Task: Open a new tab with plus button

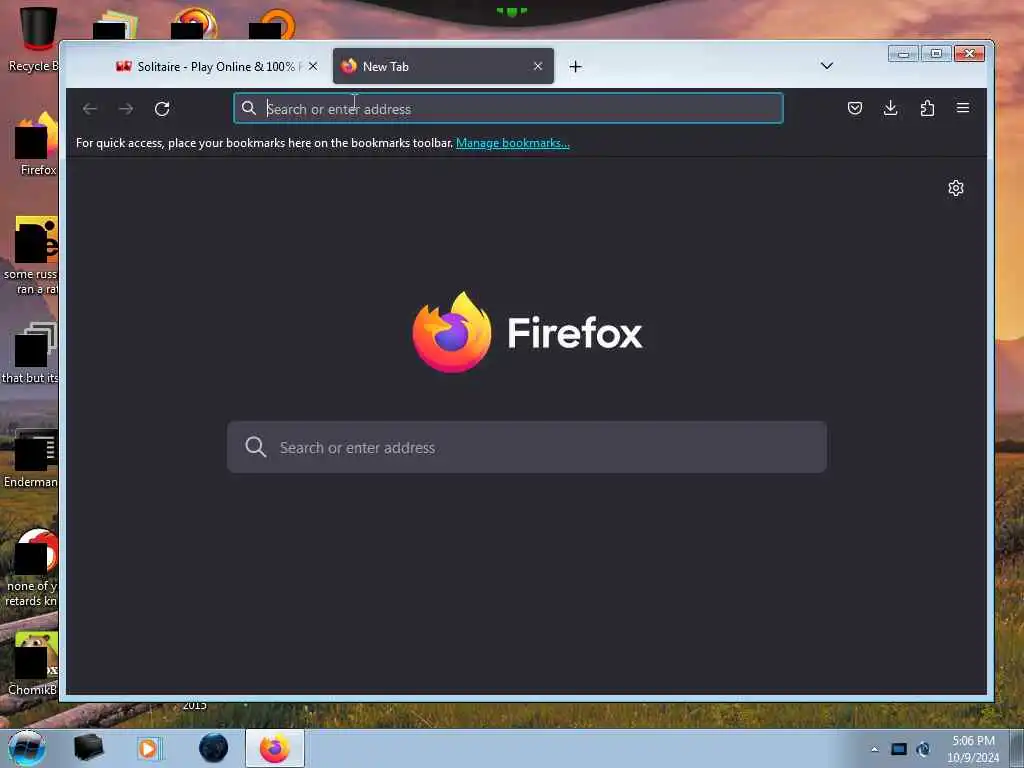Action: tap(575, 67)
